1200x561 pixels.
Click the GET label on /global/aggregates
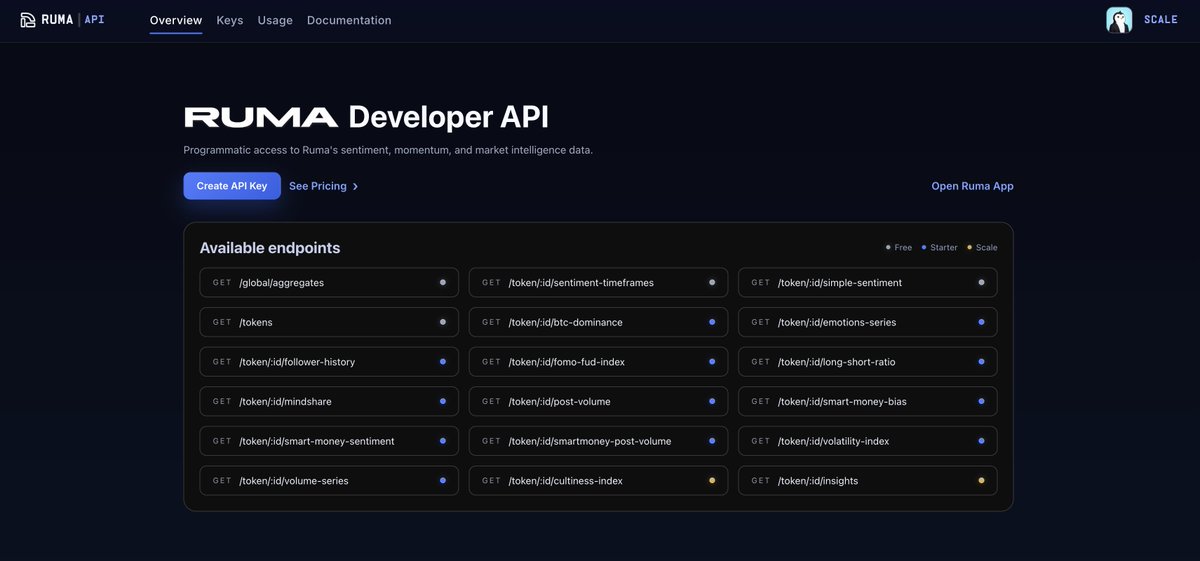click(x=222, y=283)
